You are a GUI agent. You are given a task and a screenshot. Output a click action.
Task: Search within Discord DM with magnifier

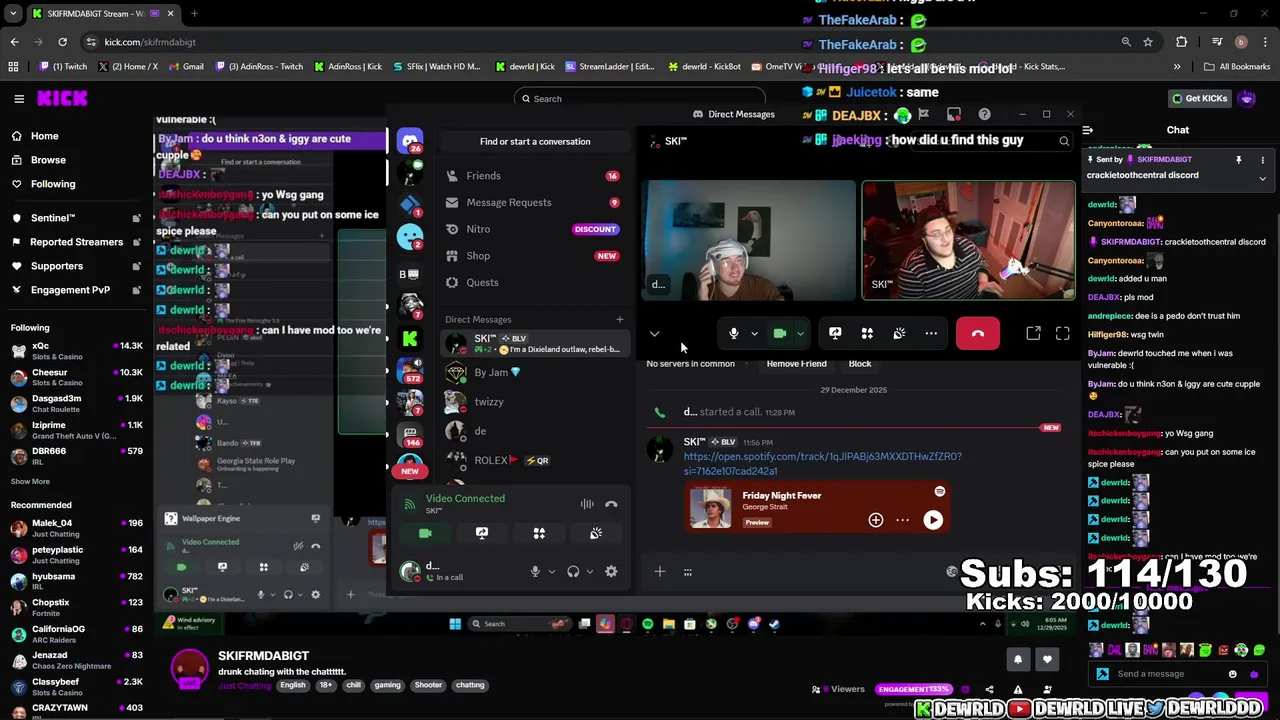tap(1064, 142)
